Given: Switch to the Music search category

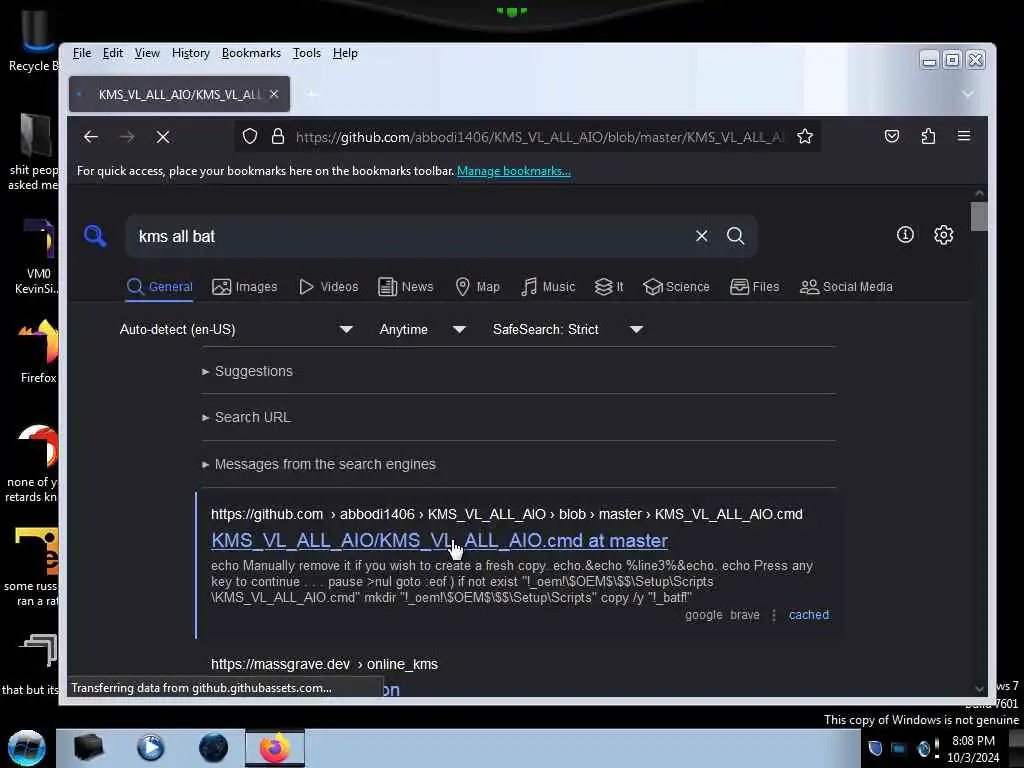Looking at the screenshot, I should tap(548, 287).
